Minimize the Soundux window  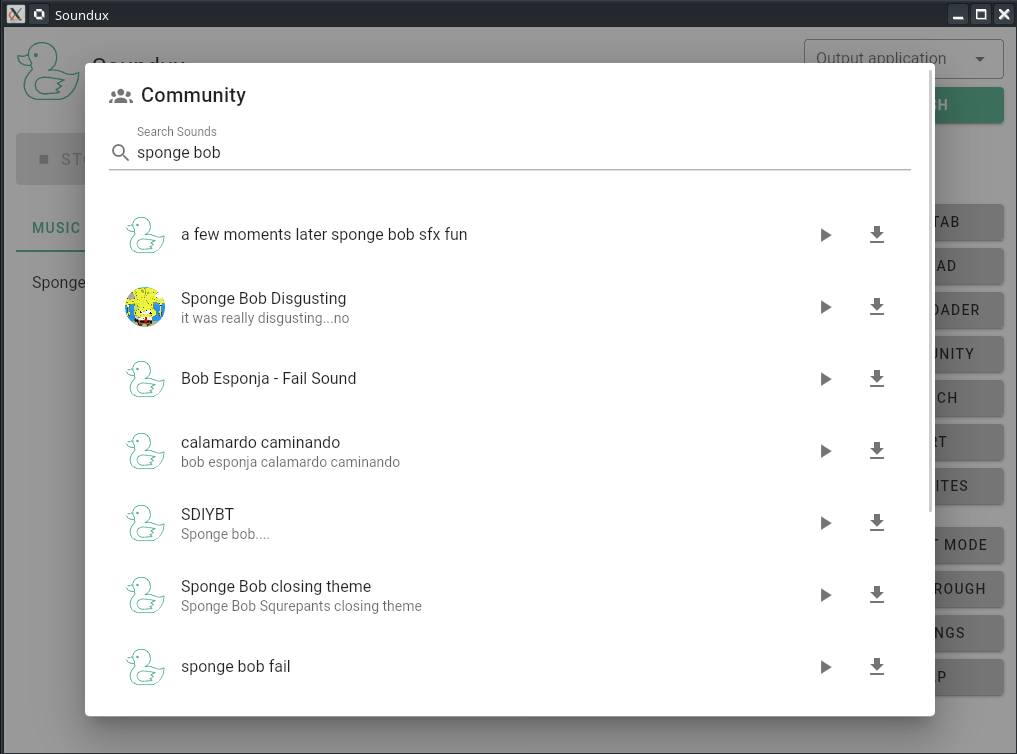pos(958,14)
